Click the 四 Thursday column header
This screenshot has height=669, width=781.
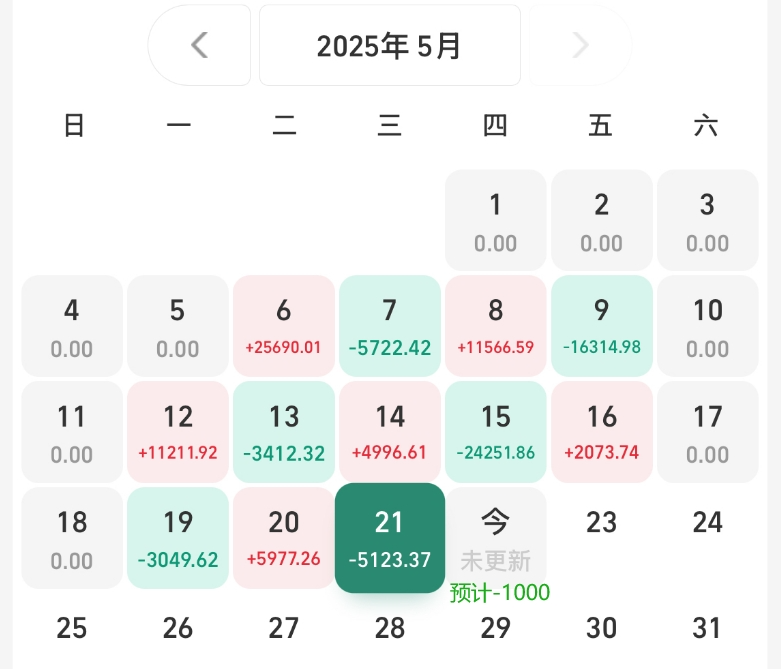(495, 126)
